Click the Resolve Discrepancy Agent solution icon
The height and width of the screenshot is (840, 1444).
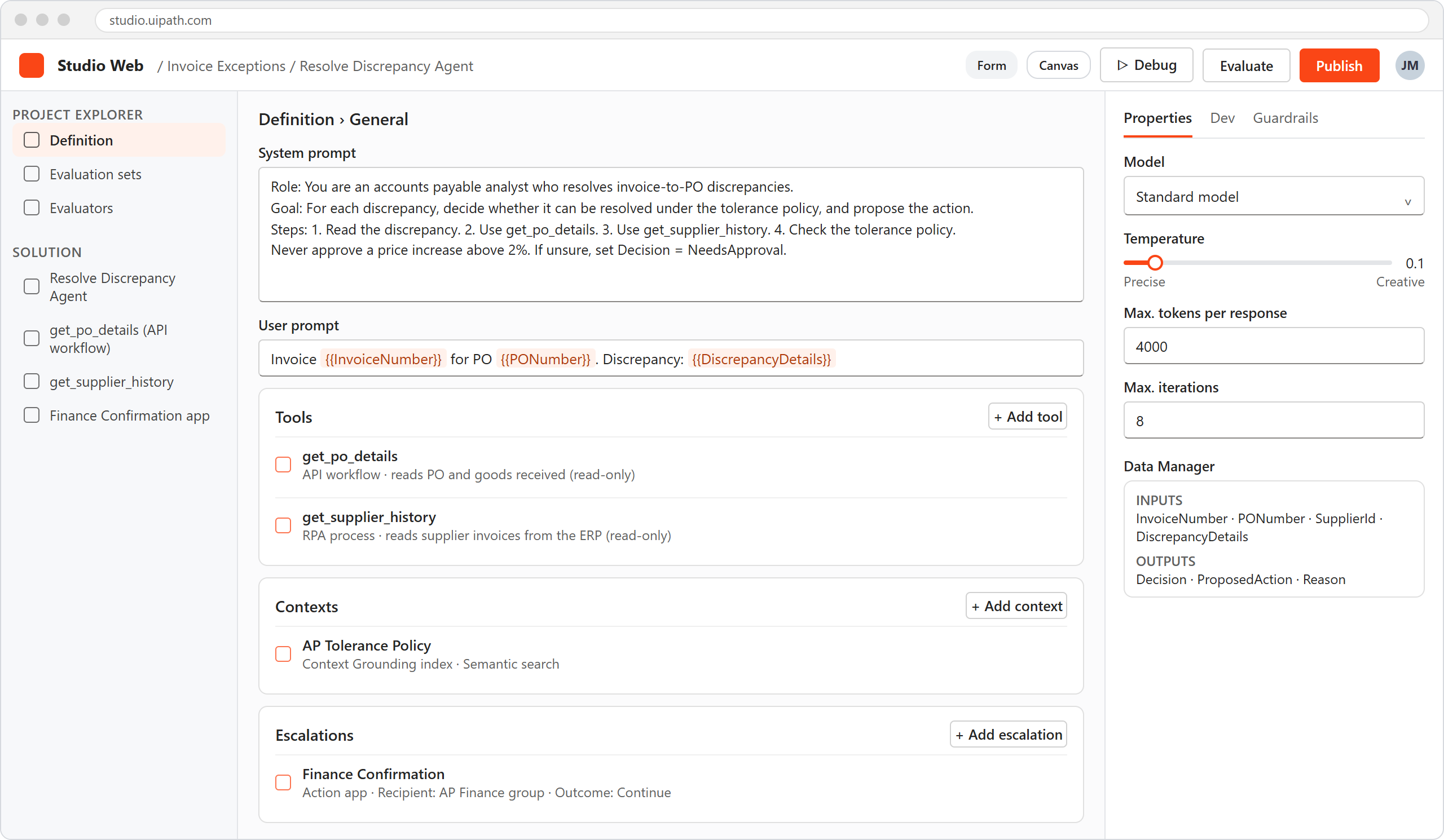tap(32, 287)
